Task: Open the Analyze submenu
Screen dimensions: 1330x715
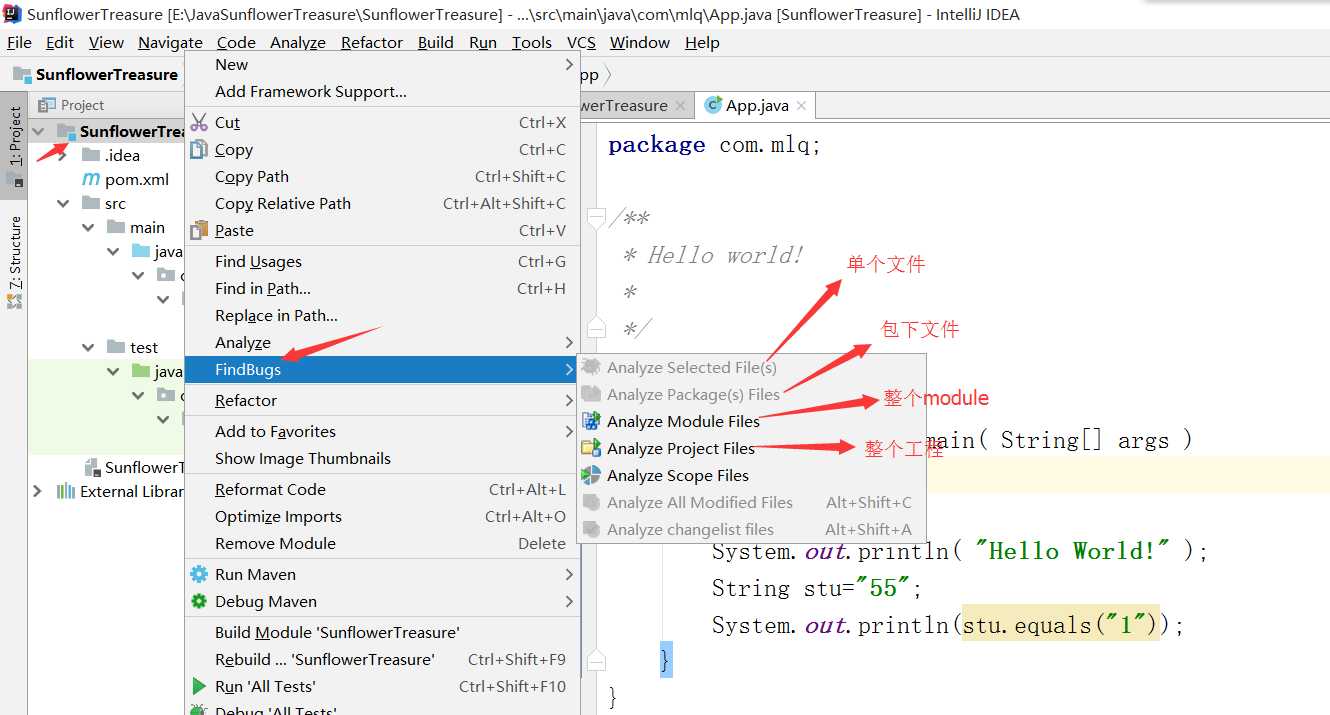Action: coord(382,342)
